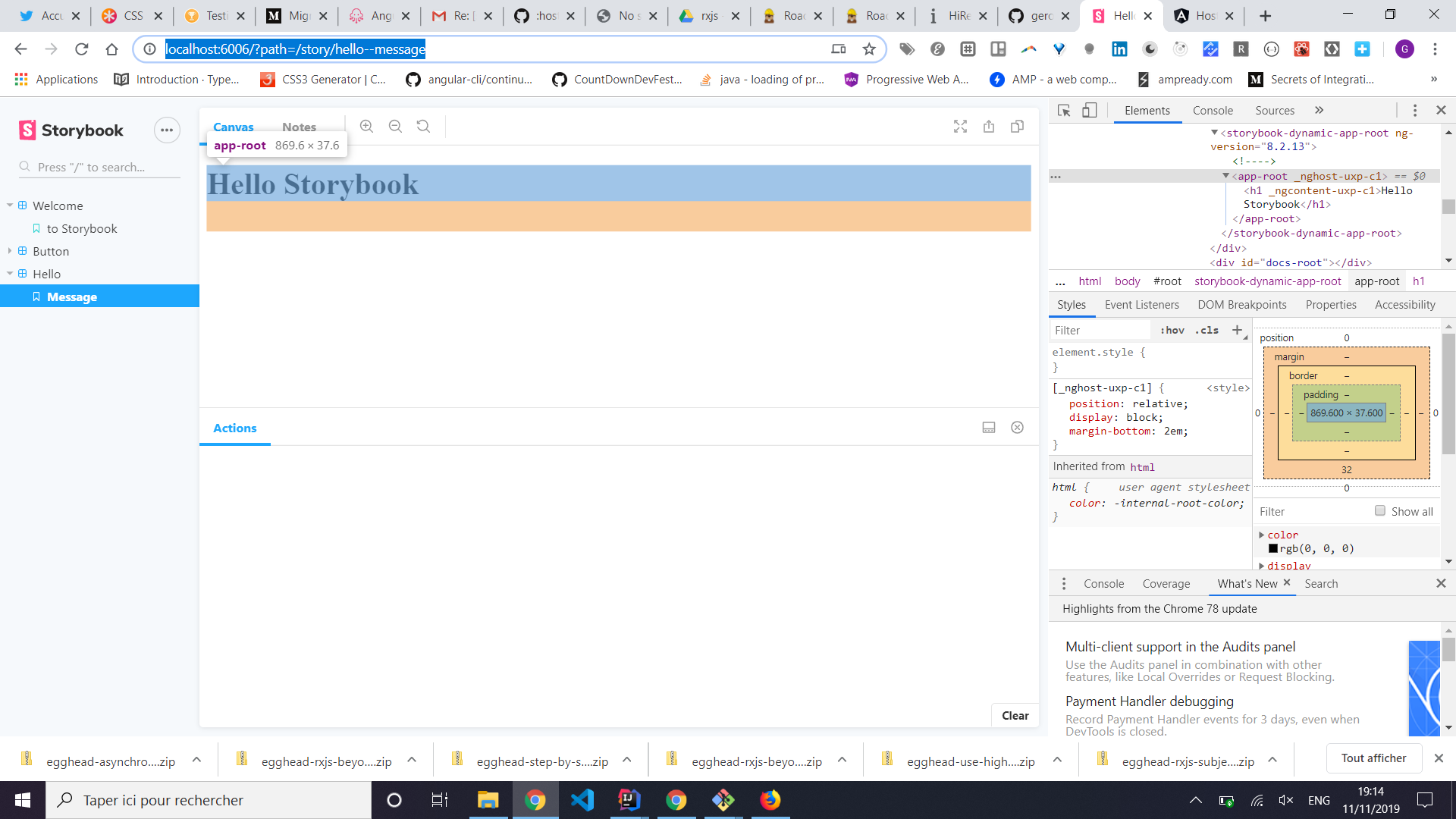
Task: Open the Notes tab in Storybook
Action: [299, 127]
